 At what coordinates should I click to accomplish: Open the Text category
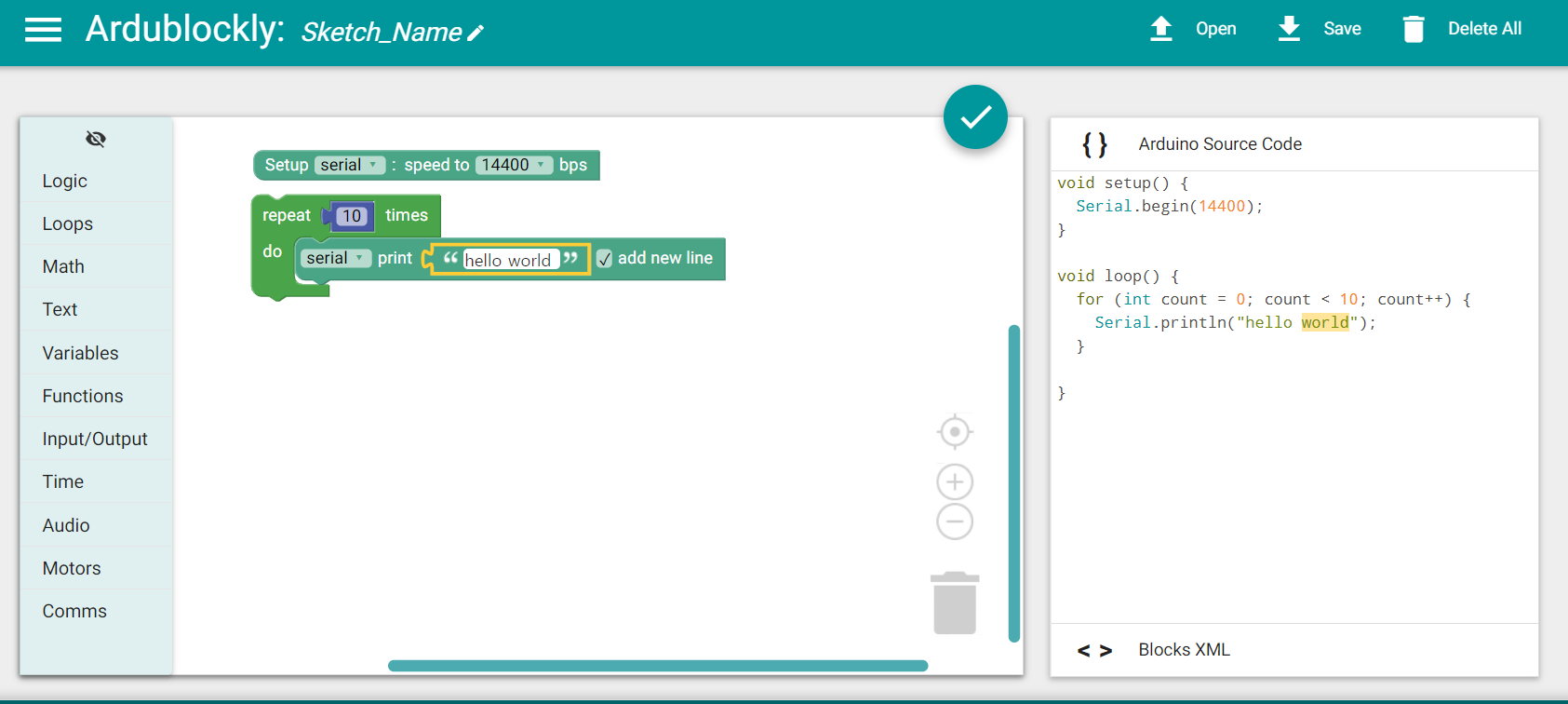(x=97, y=309)
